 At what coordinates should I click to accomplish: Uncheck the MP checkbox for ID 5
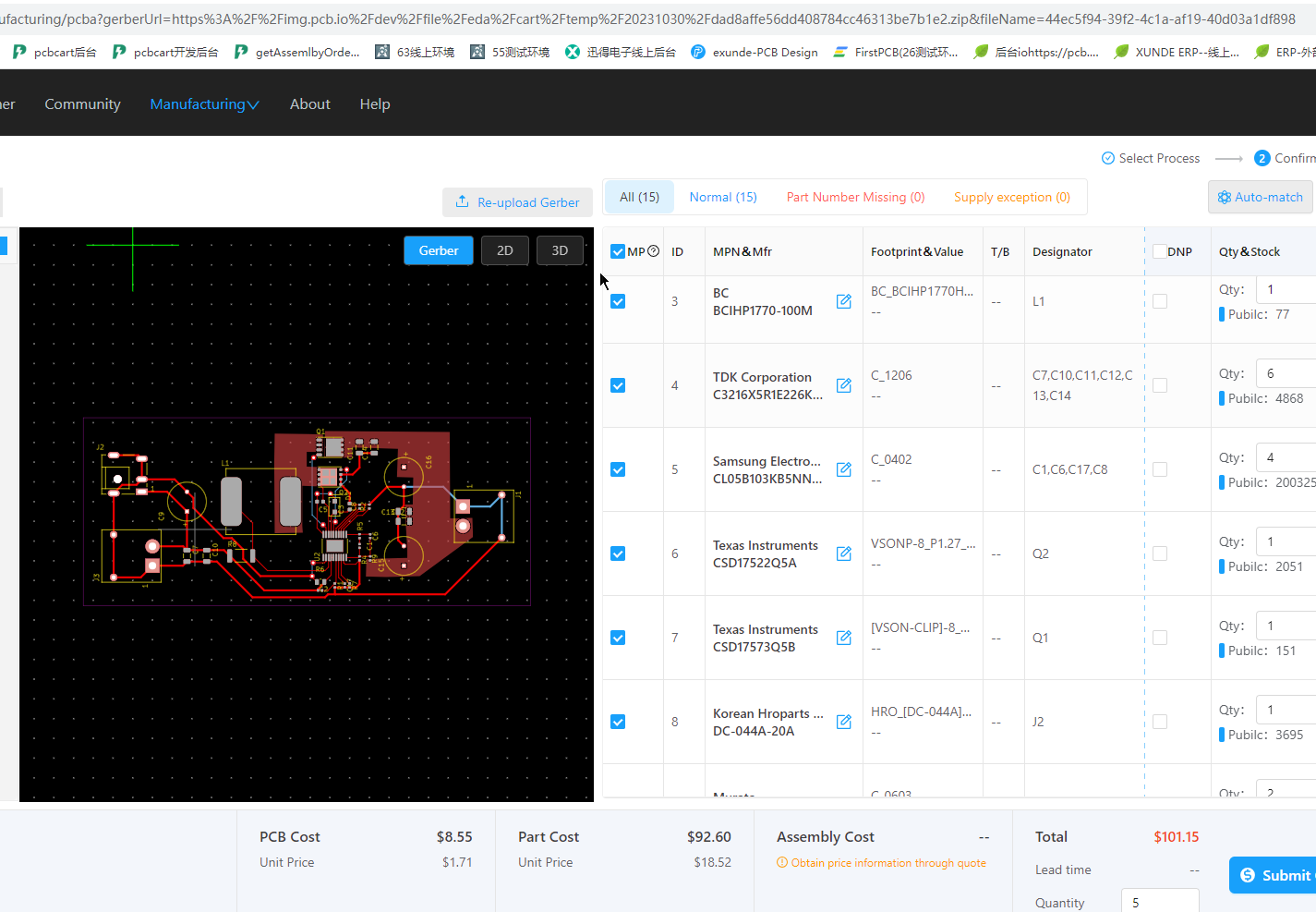pos(618,469)
